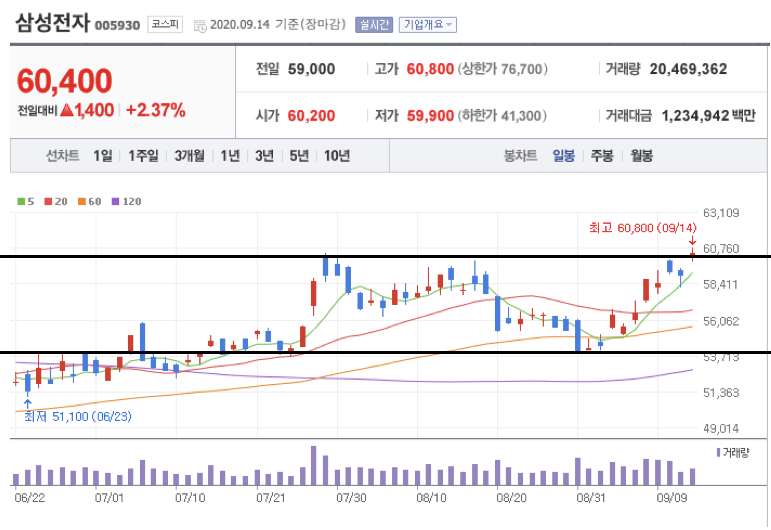The image size is (771, 530).
Task: Click the trading value 1,234,942 백만
Action: click(x=709, y=116)
